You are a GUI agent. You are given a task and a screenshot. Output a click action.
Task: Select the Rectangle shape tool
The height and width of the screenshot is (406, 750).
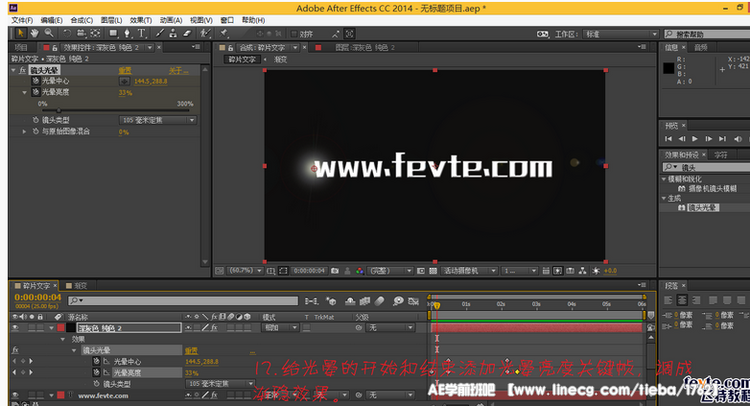tap(113, 33)
